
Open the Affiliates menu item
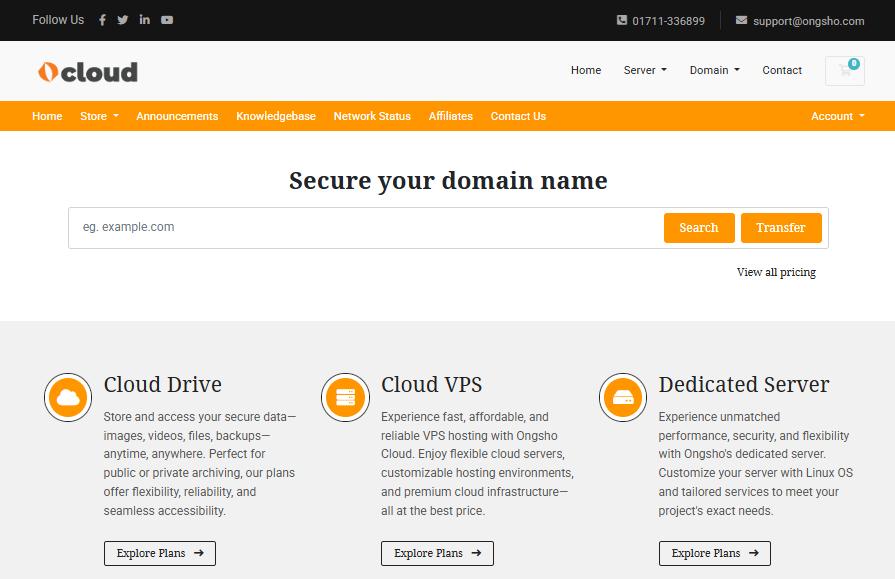click(x=450, y=116)
